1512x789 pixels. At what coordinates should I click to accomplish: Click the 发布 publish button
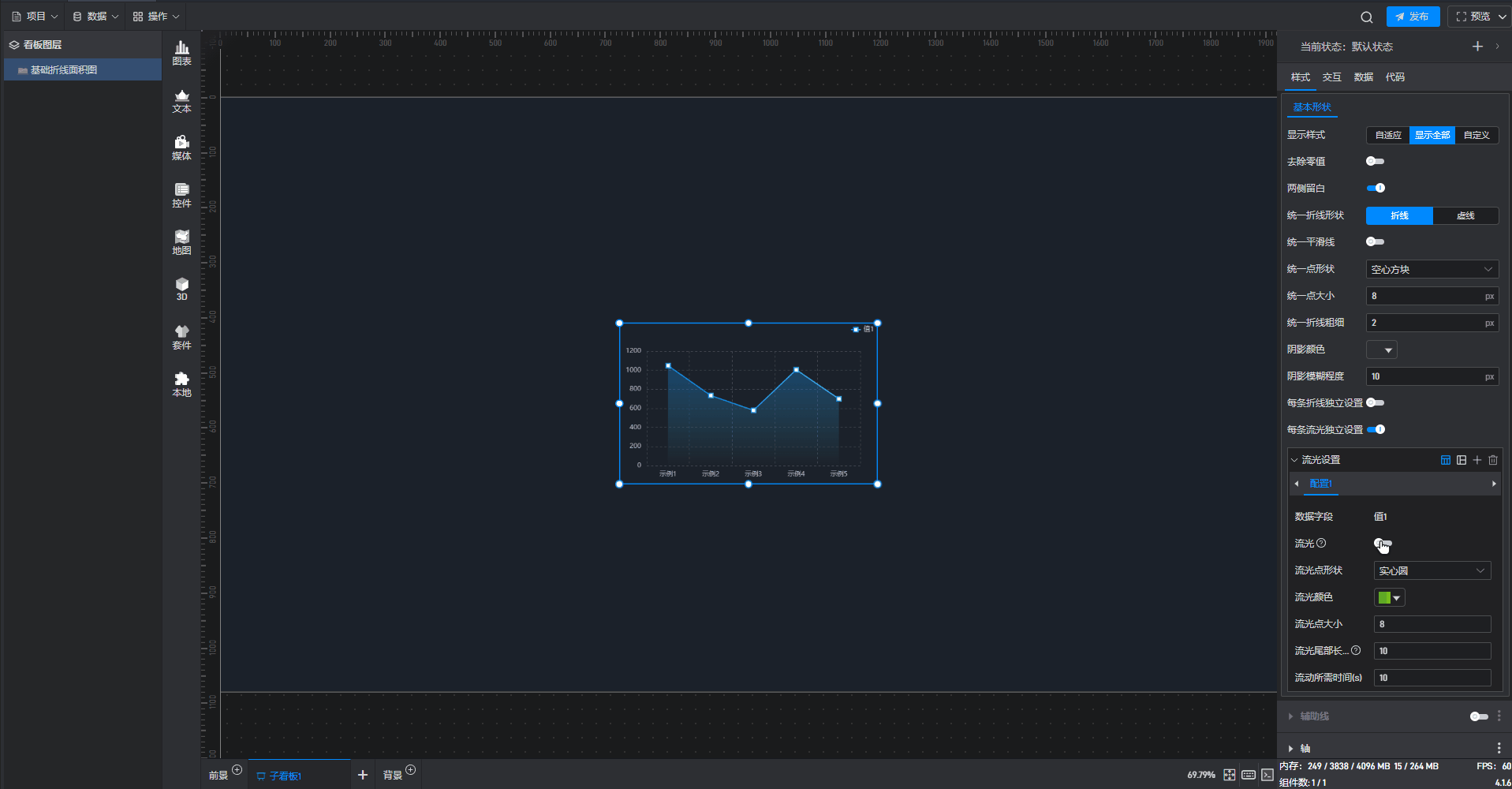(x=1413, y=17)
